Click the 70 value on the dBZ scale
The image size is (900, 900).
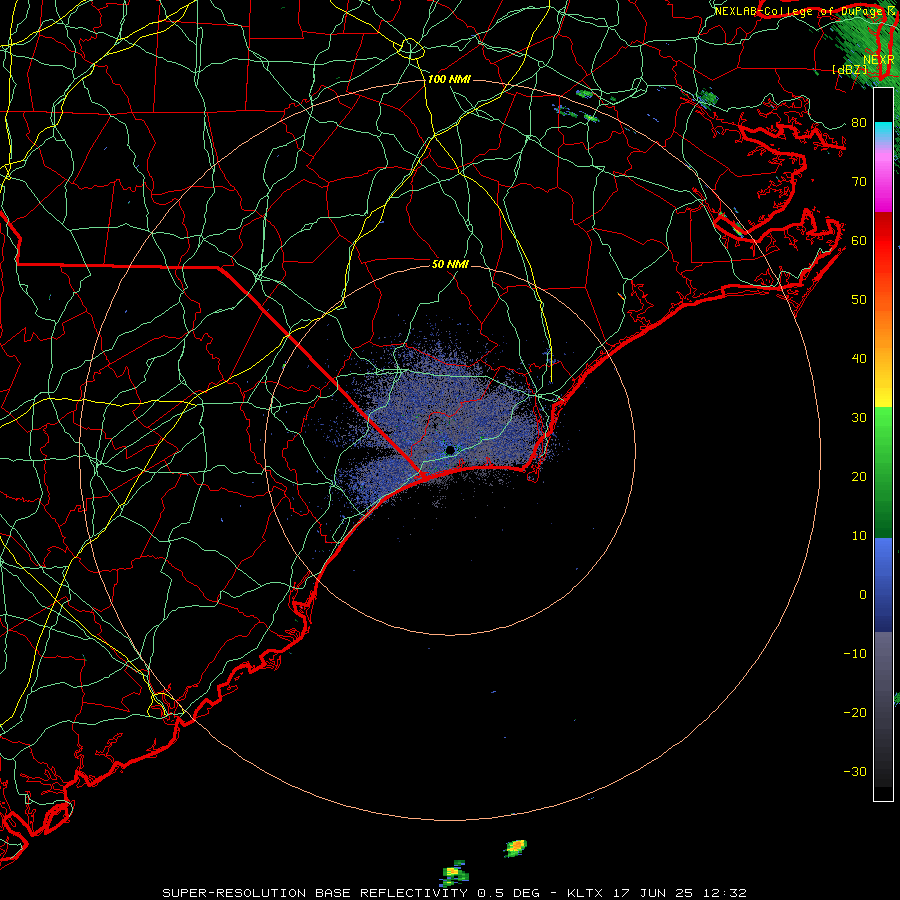point(859,182)
